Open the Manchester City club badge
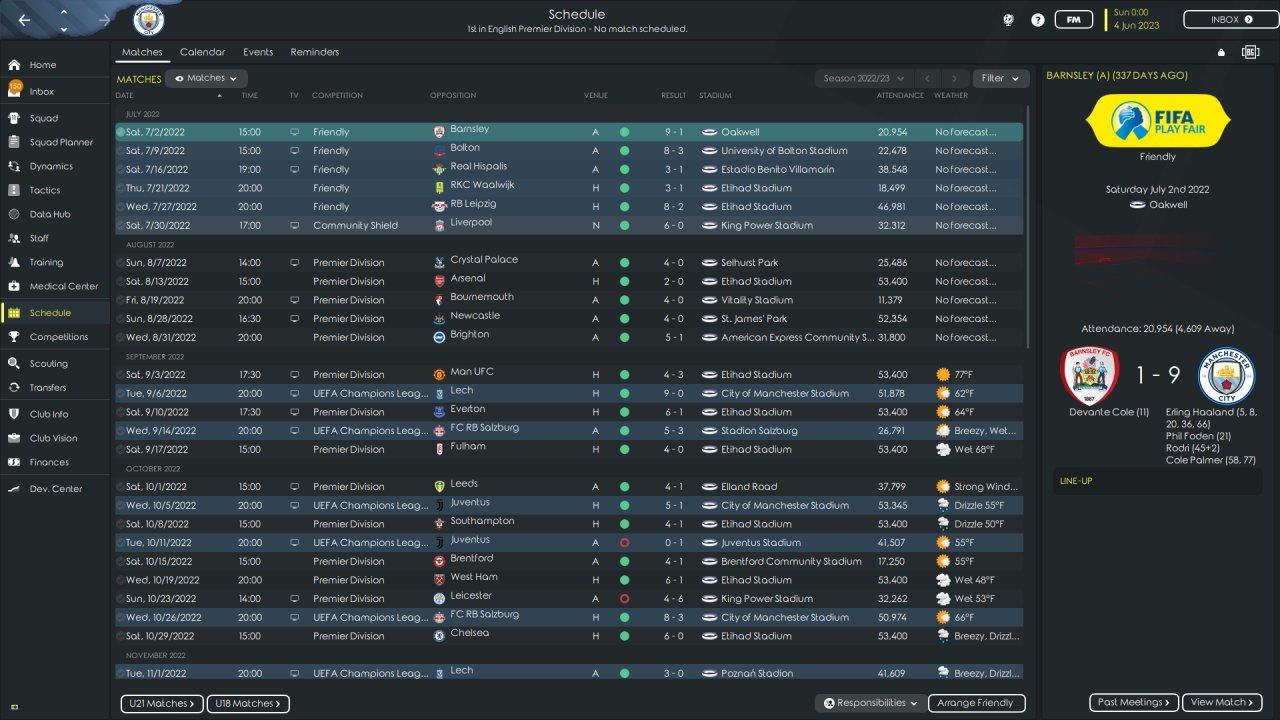The height and width of the screenshot is (720, 1280). coord(149,20)
